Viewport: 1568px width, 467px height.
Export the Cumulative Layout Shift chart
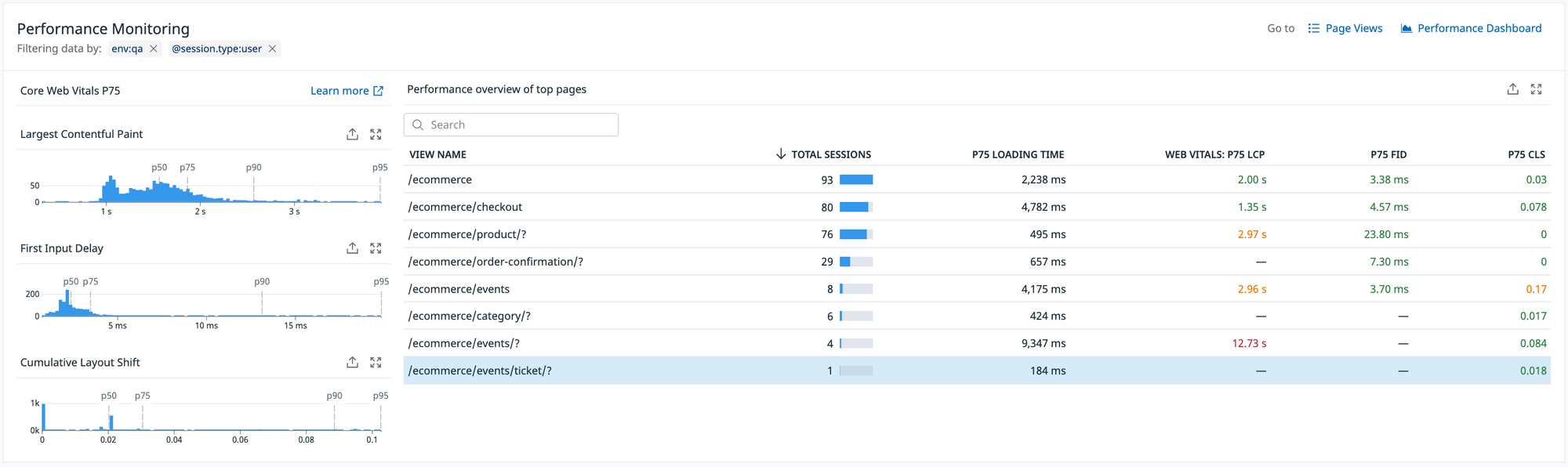(352, 363)
